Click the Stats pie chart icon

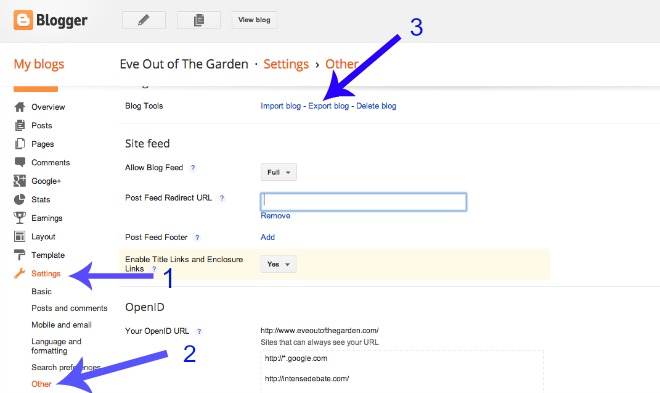click(x=19, y=199)
